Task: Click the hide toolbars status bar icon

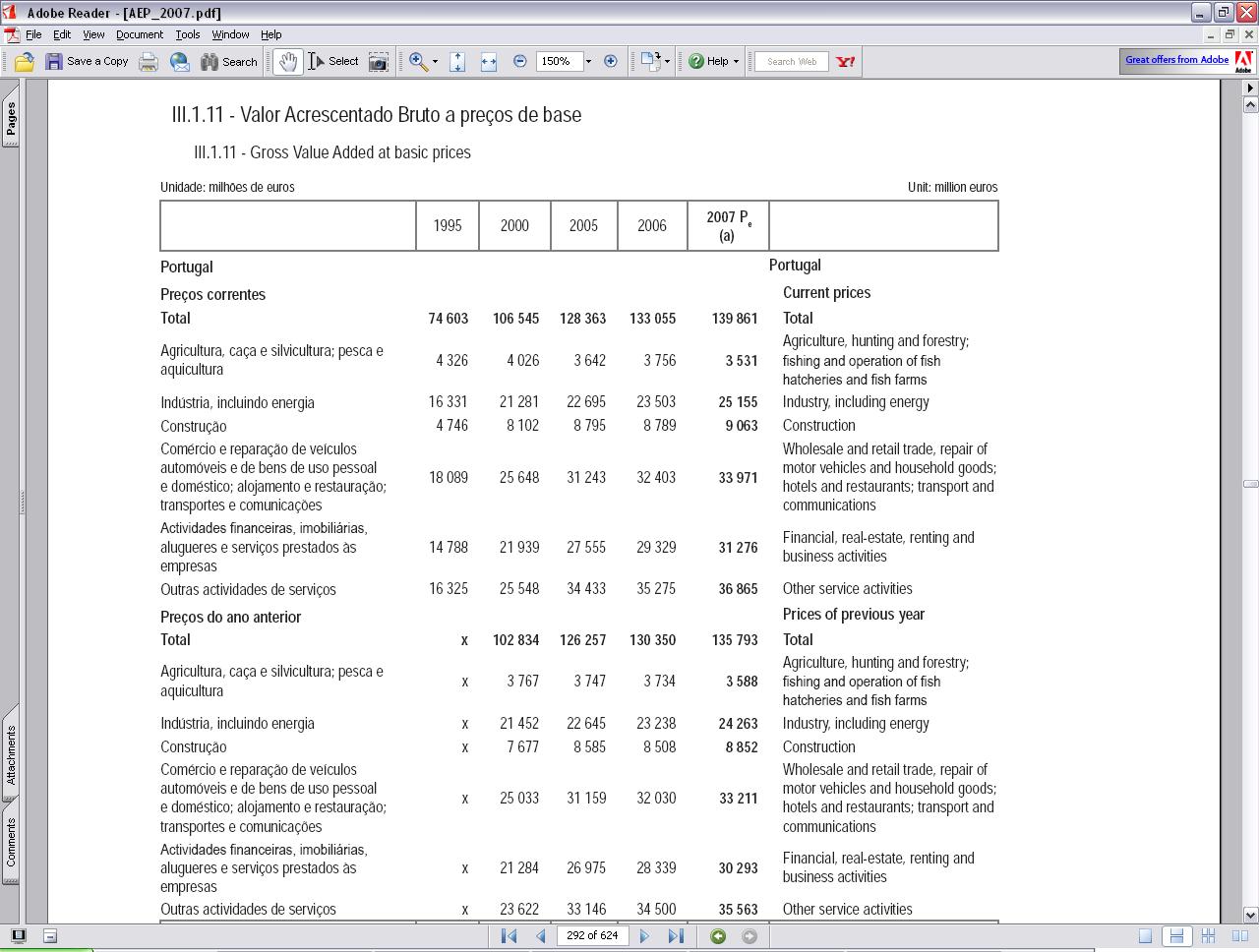Action: click(x=50, y=936)
